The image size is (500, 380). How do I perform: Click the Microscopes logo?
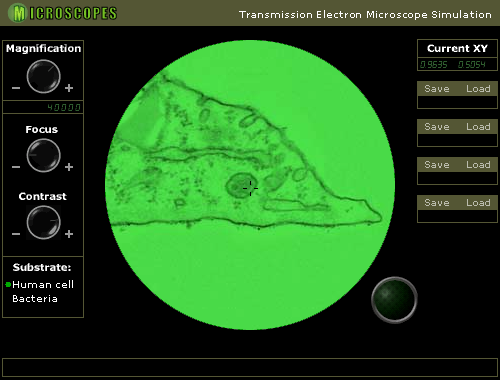[62, 13]
